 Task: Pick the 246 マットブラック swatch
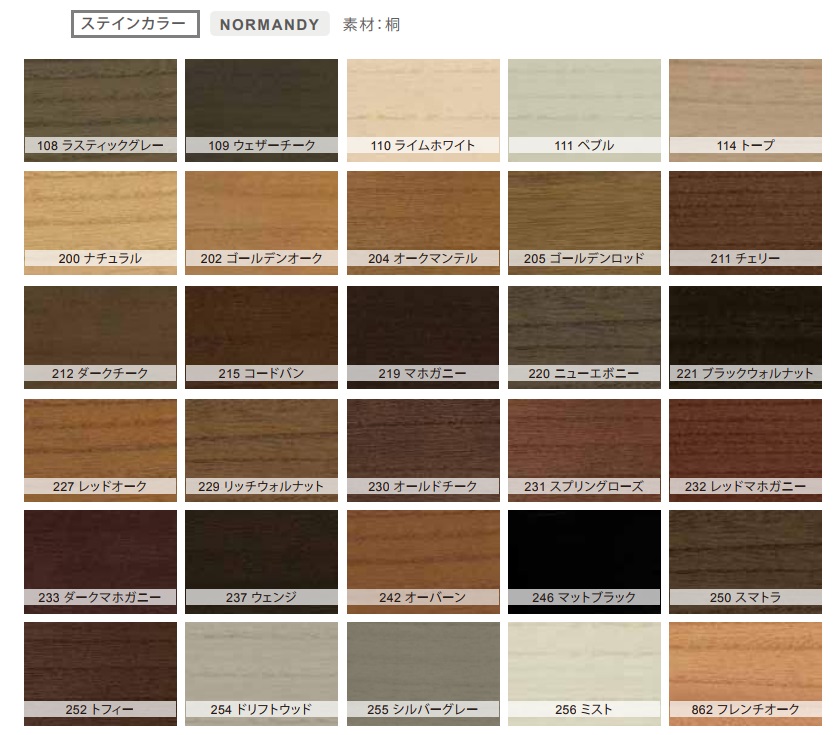pyautogui.click(x=584, y=562)
